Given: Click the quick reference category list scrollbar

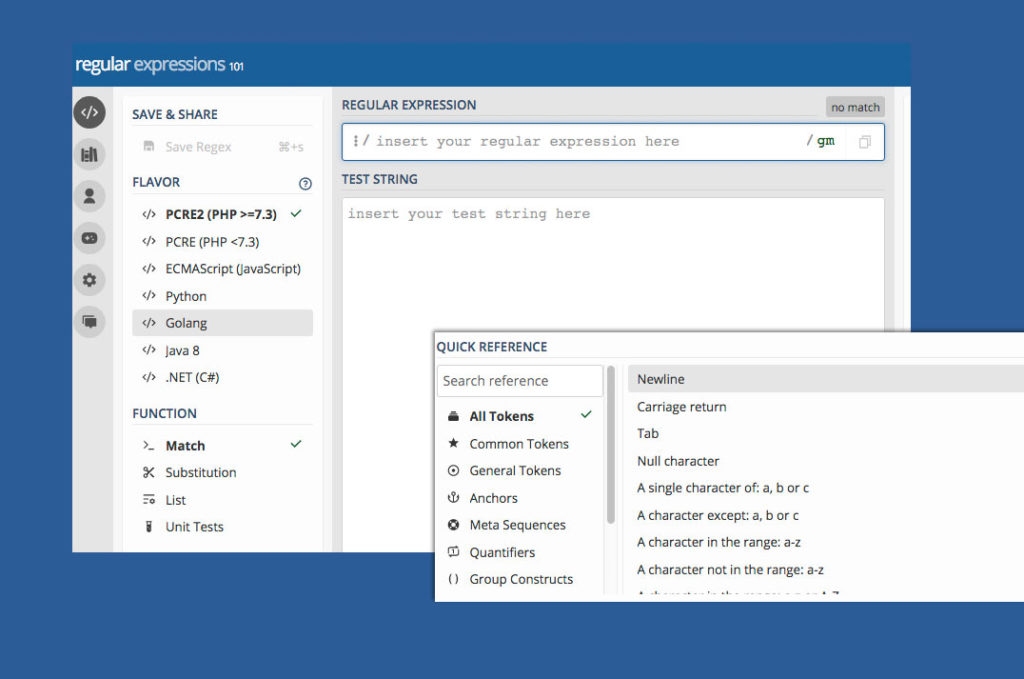Looking at the screenshot, I should pos(610,460).
